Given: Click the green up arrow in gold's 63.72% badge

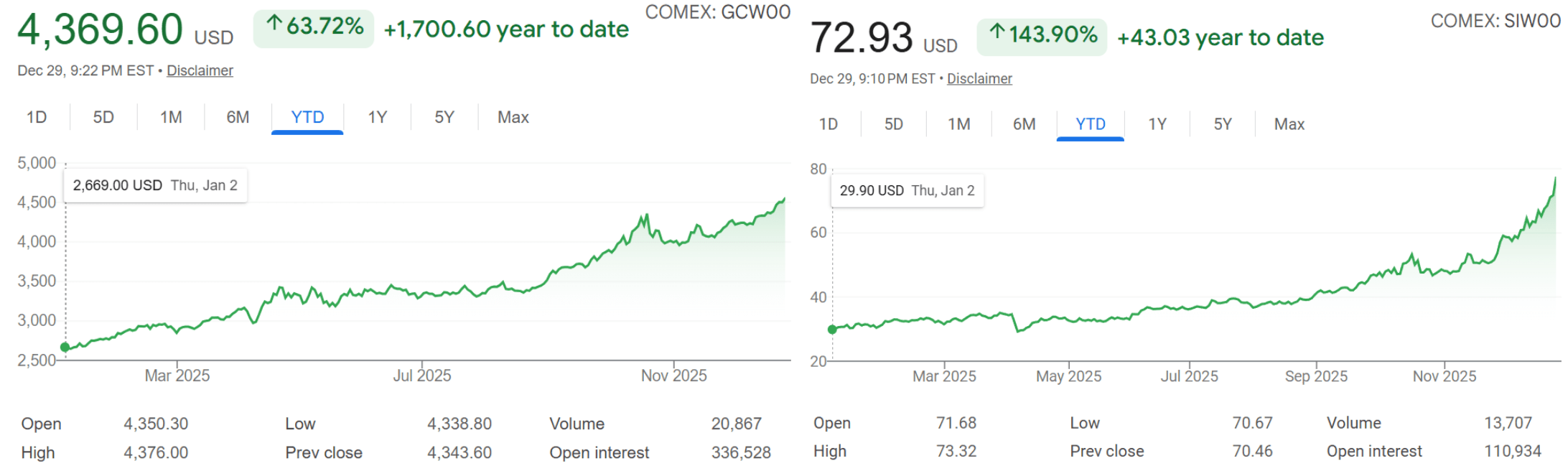Looking at the screenshot, I should click(x=274, y=24).
